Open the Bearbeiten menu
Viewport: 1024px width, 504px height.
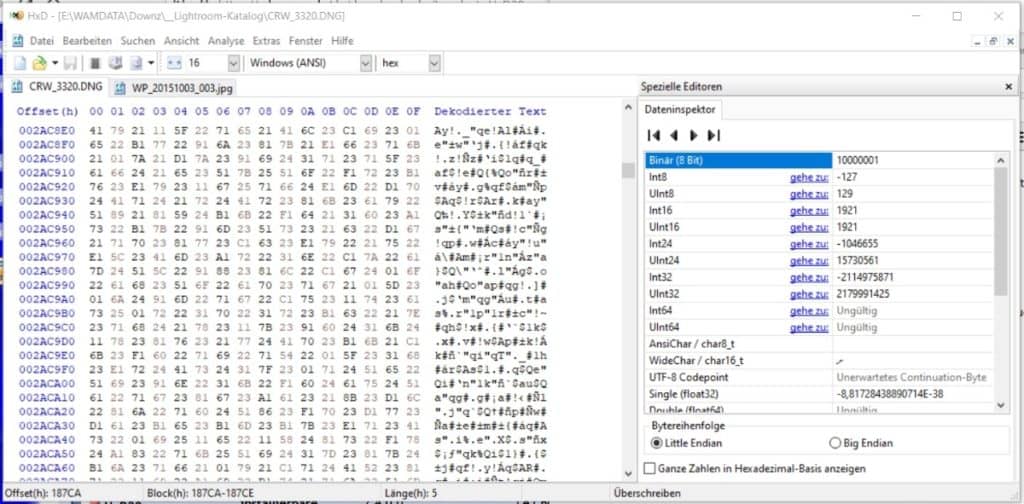tap(87, 40)
